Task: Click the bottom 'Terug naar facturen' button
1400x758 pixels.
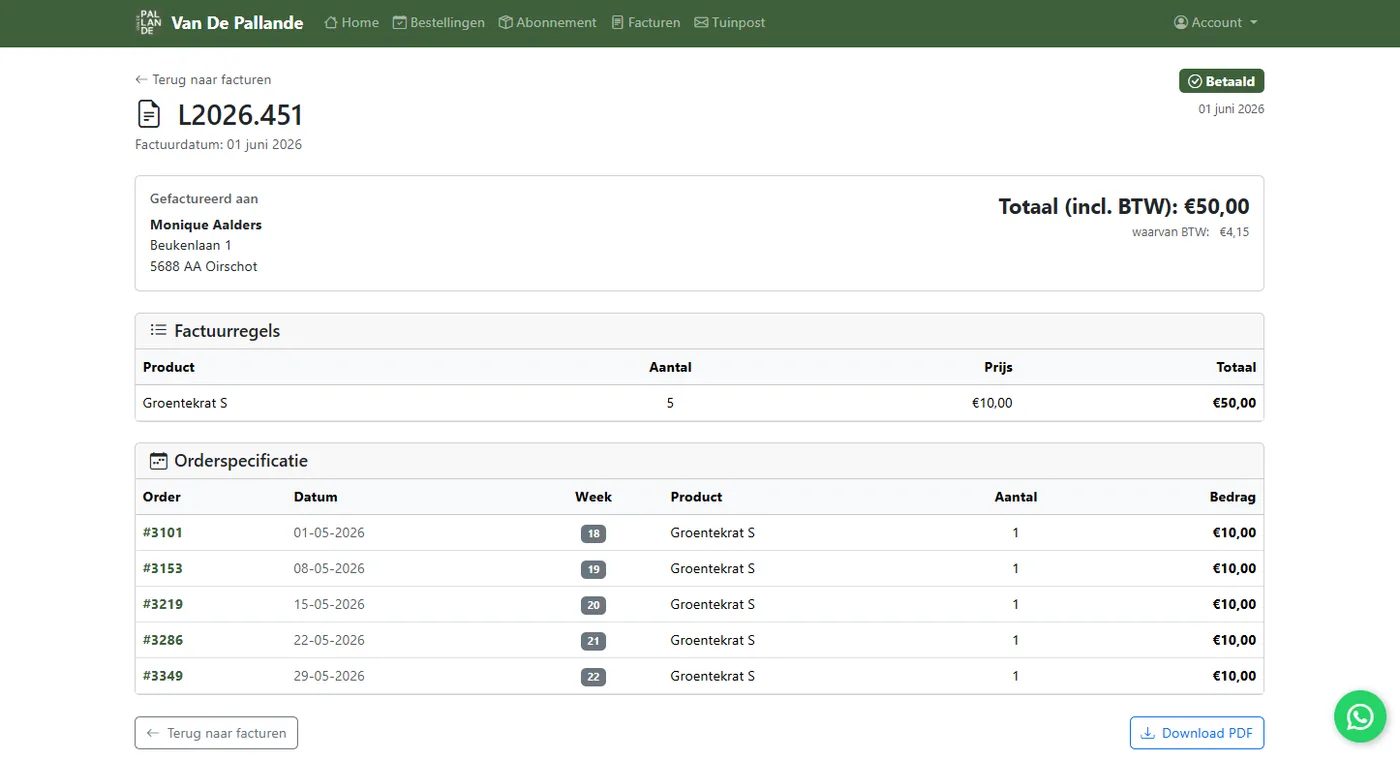Action: 216,733
